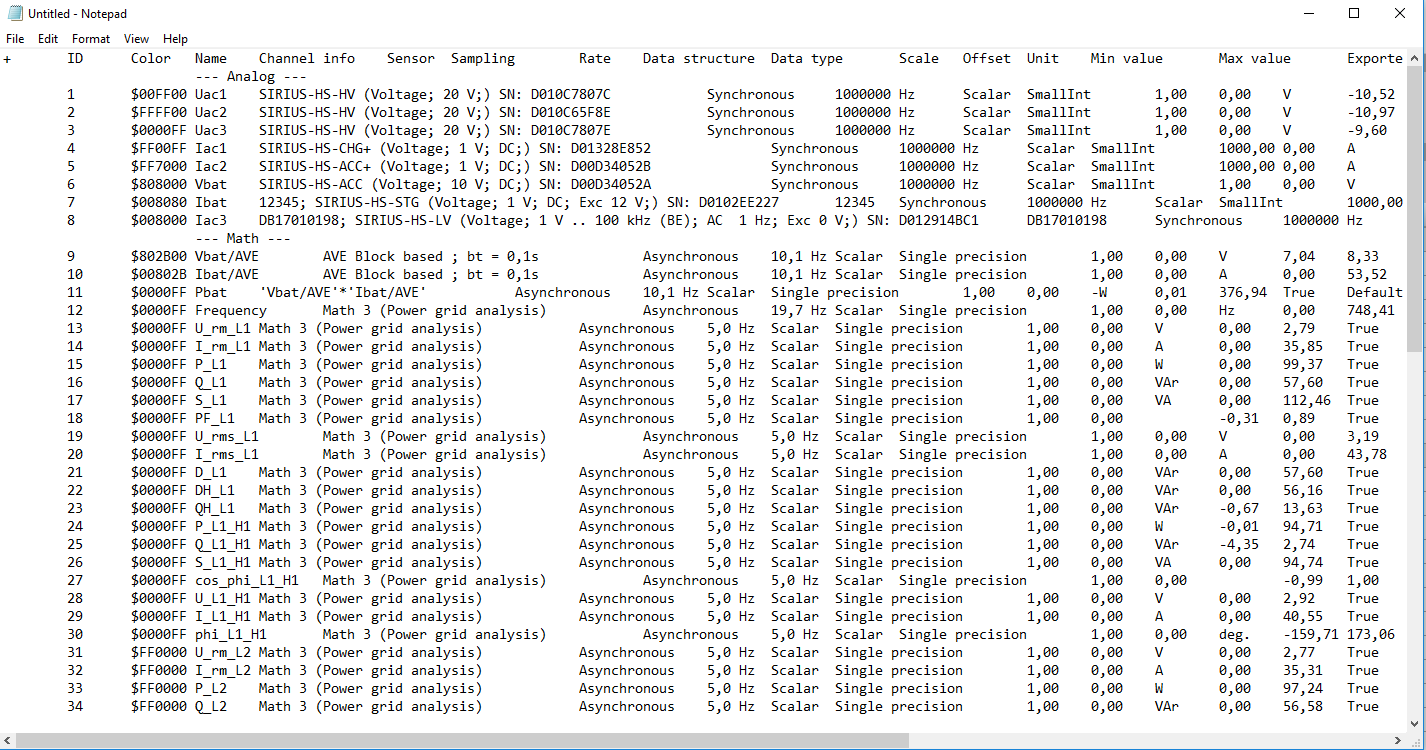
Task: Maximize the Notepad window
Action: [1354, 14]
